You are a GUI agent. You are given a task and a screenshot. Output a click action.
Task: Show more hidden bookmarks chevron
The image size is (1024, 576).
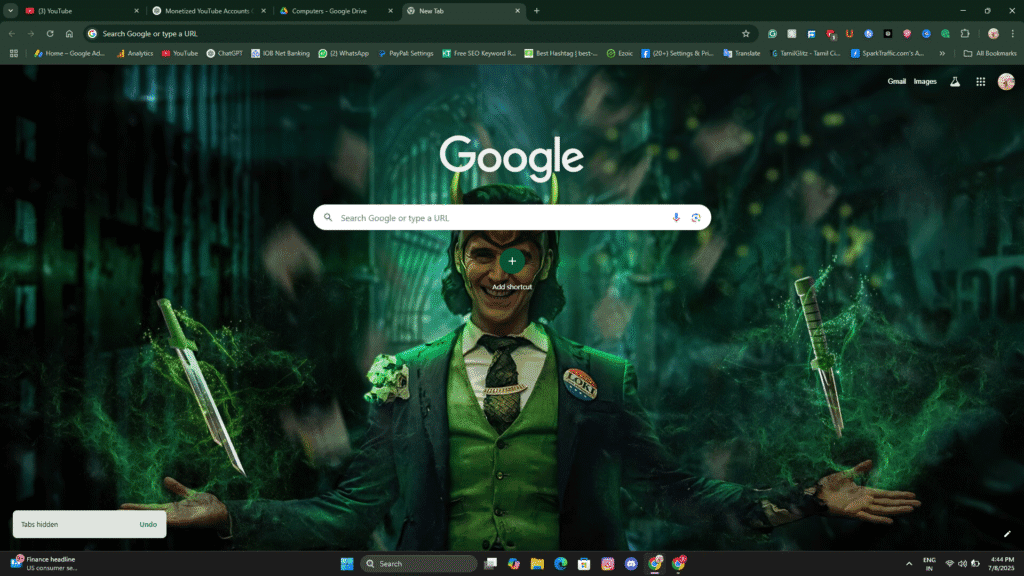coord(942,53)
